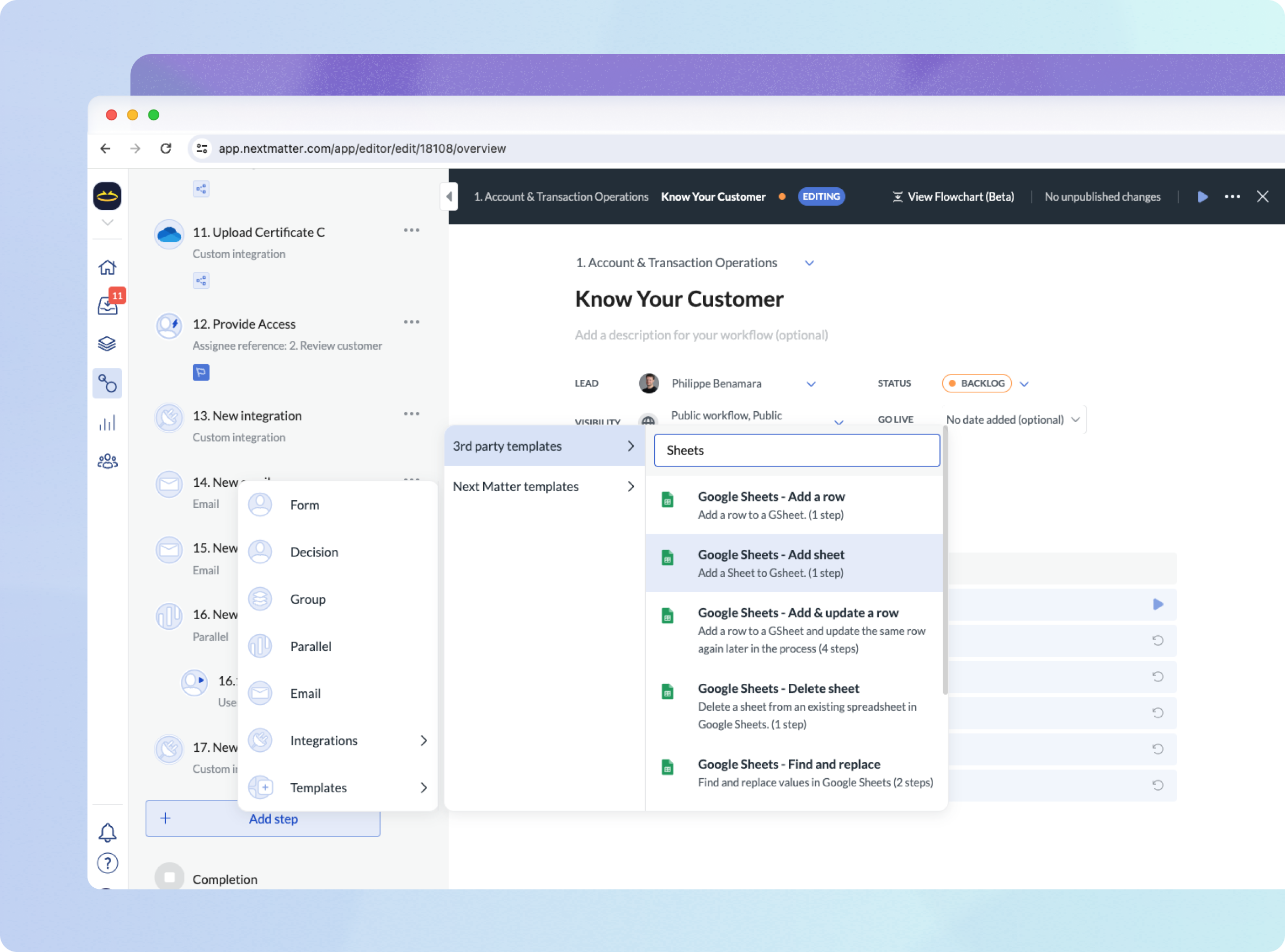Viewport: 1285px width, 952px height.
Task: Collapse the steps panel arrow
Action: (x=449, y=197)
